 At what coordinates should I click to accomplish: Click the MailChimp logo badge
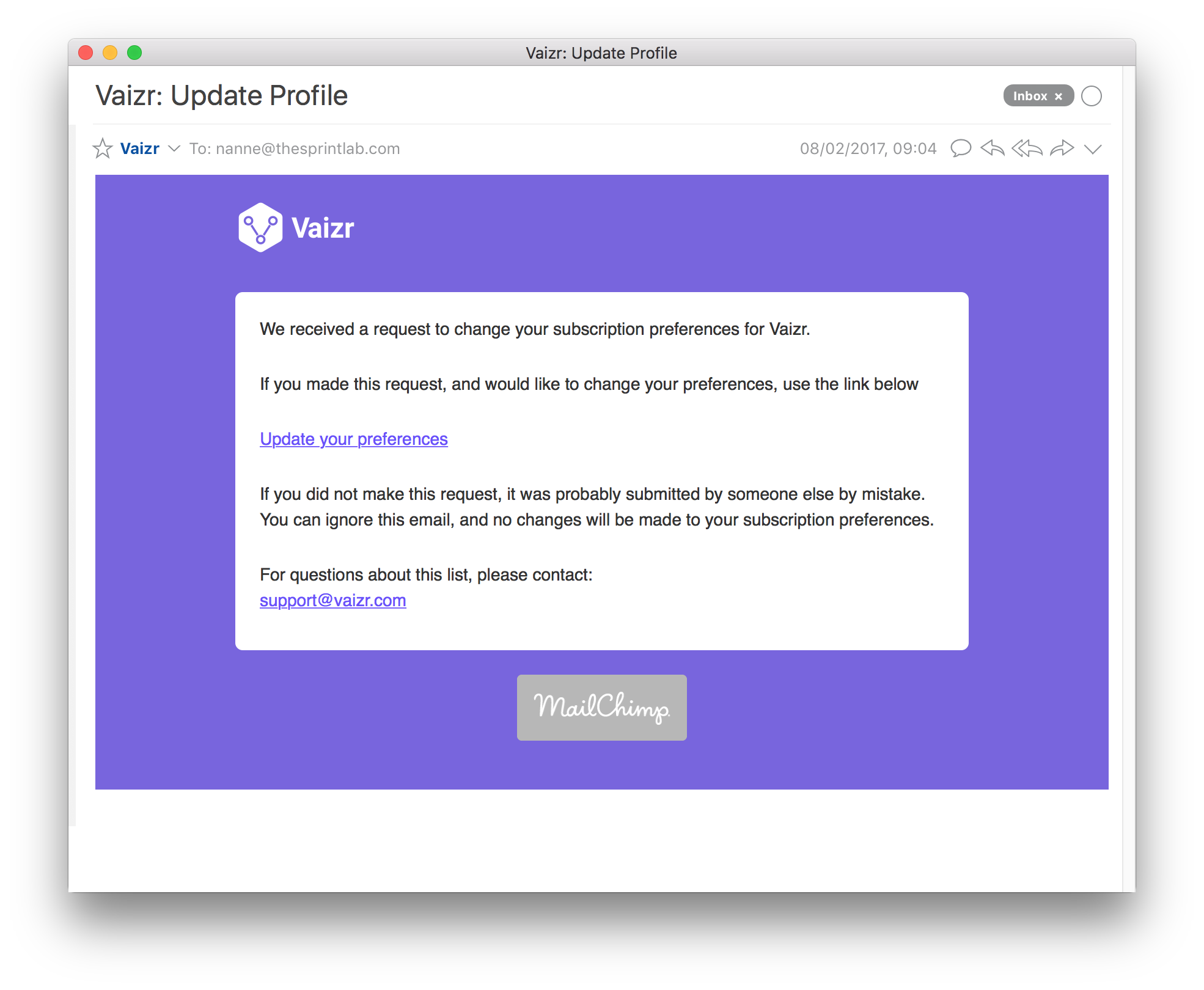[x=602, y=708]
